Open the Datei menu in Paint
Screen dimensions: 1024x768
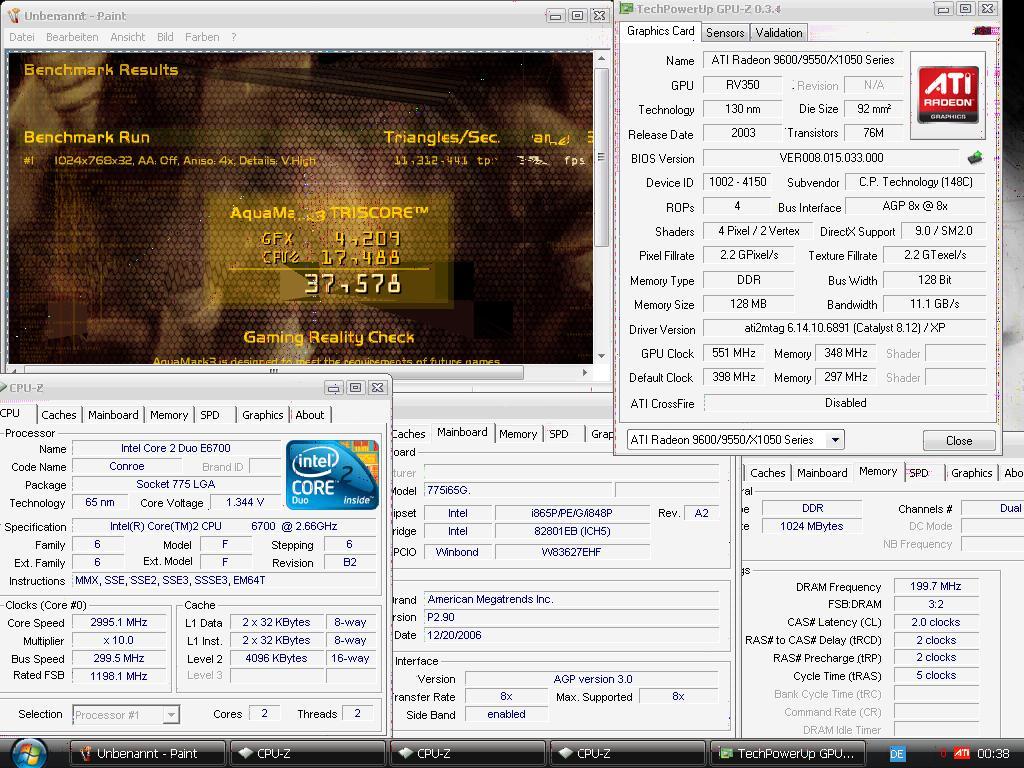[22, 37]
